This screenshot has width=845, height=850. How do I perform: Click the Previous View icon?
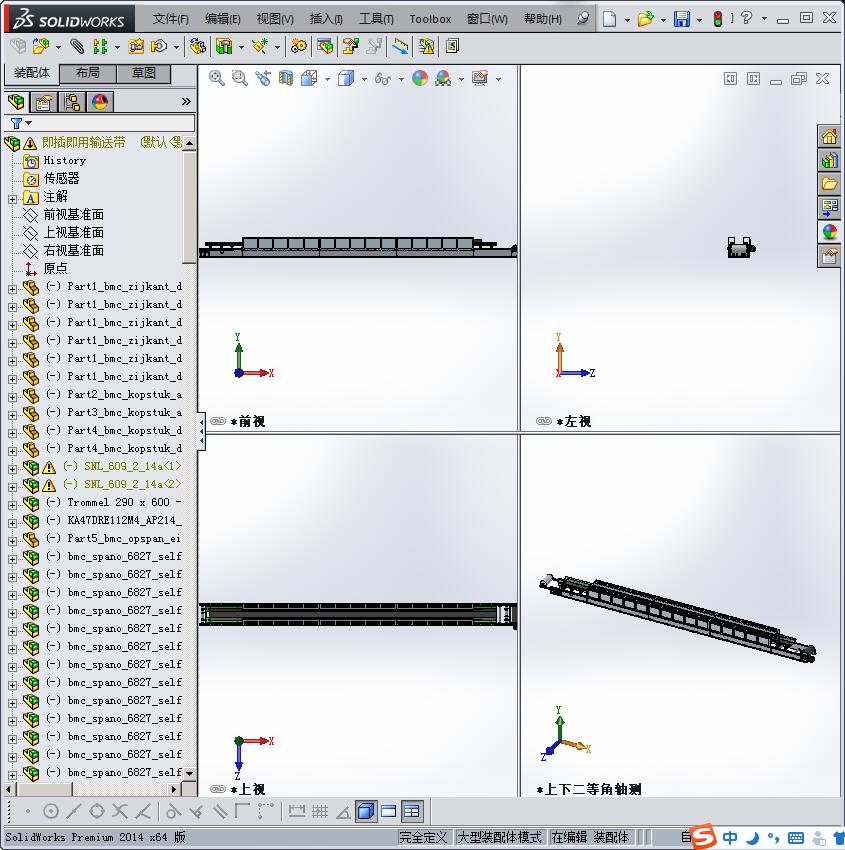click(263, 79)
